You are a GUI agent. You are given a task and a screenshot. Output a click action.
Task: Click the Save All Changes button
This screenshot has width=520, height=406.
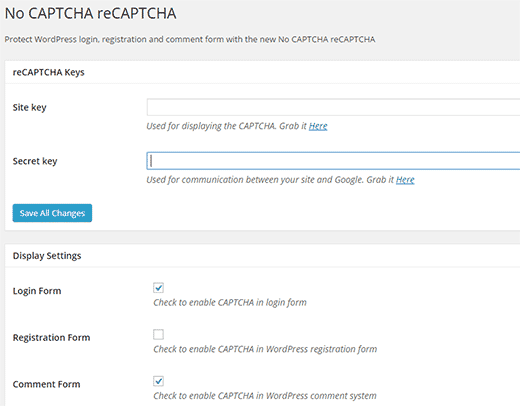coord(52,213)
